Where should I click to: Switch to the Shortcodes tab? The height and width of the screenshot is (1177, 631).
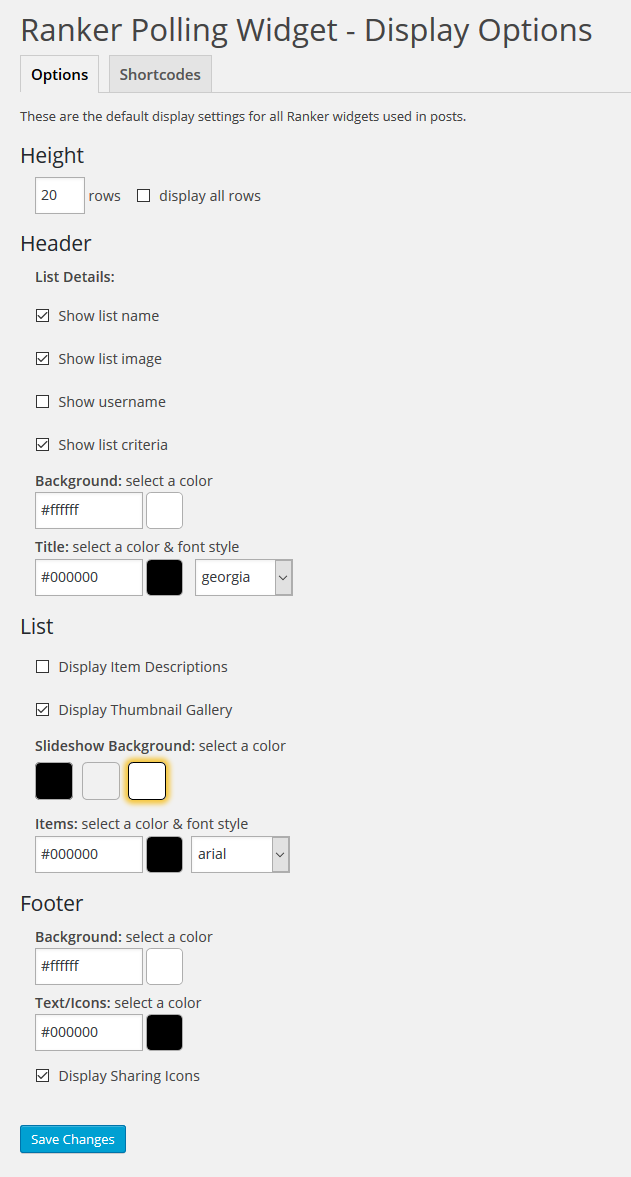[x=160, y=74]
